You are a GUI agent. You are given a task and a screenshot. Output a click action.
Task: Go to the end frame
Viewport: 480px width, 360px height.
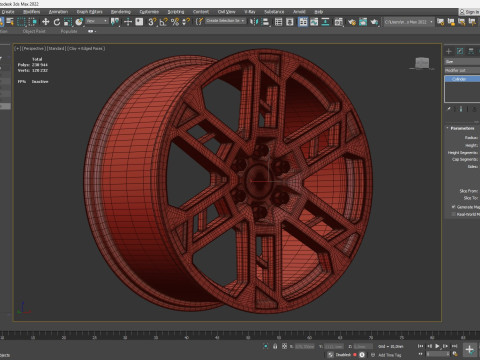click(x=454, y=346)
